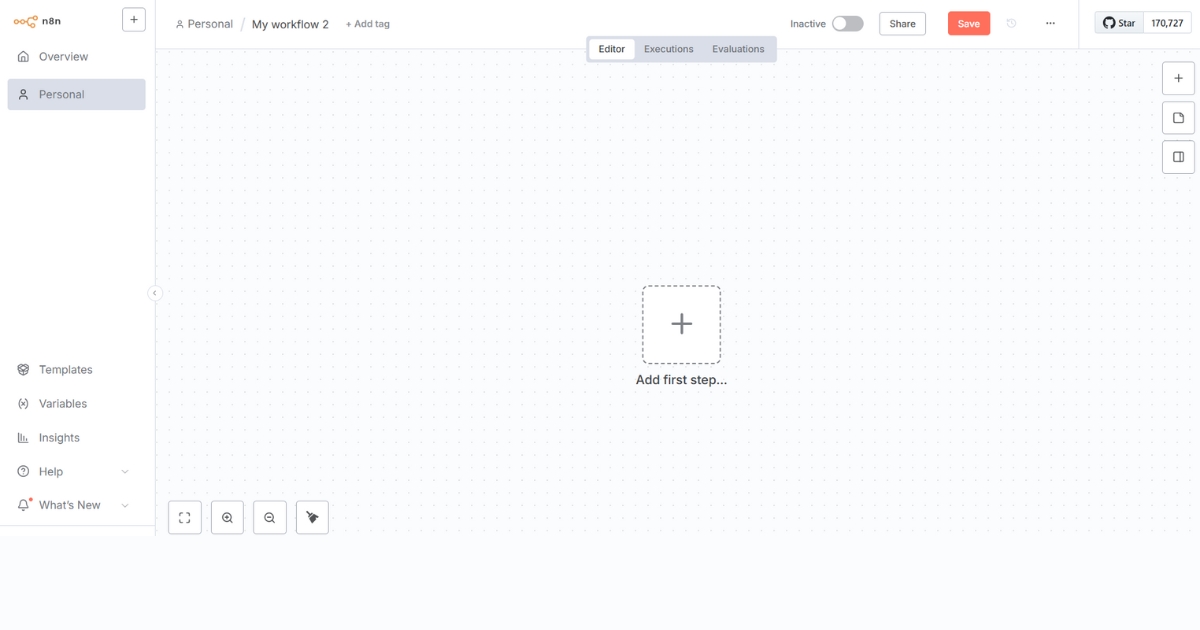Screen dimensions: 1200x630
Task: Switch to the Evaluations tab
Action: 738,49
